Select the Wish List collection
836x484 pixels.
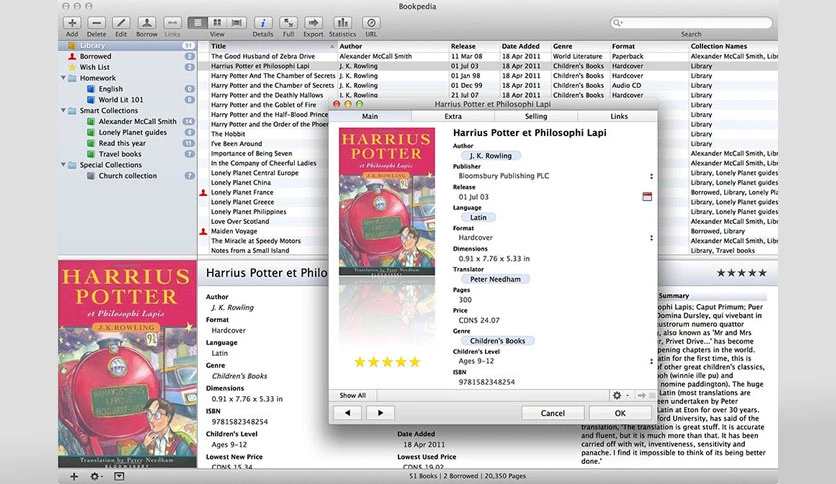[127, 67]
